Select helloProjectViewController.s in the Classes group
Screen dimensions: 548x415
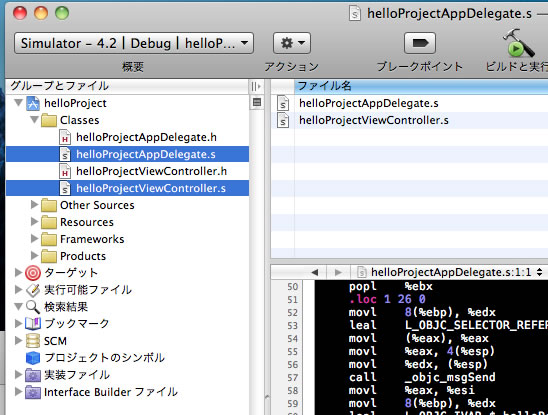tap(151, 188)
